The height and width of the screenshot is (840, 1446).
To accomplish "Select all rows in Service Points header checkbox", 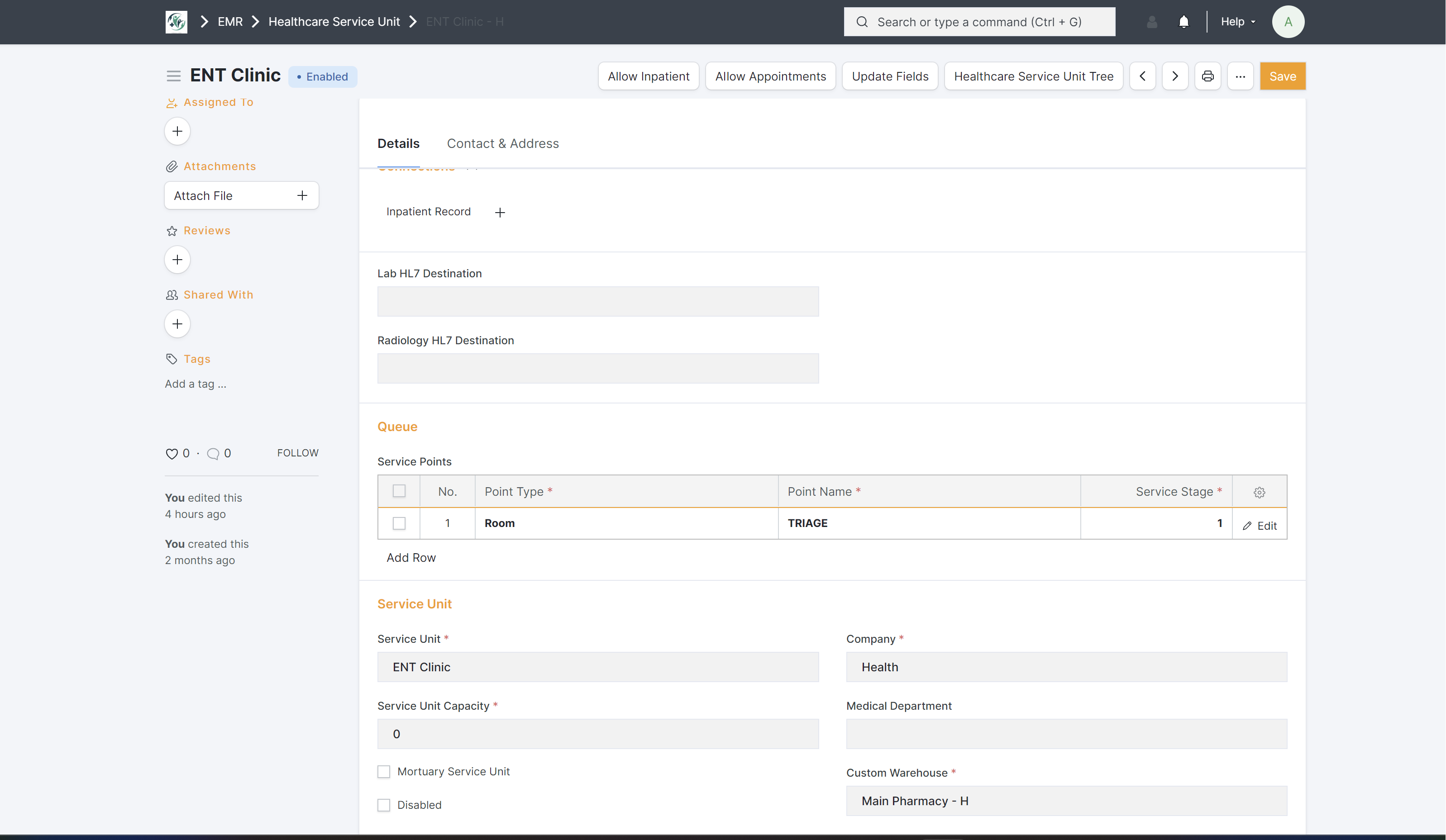I will pos(399,491).
